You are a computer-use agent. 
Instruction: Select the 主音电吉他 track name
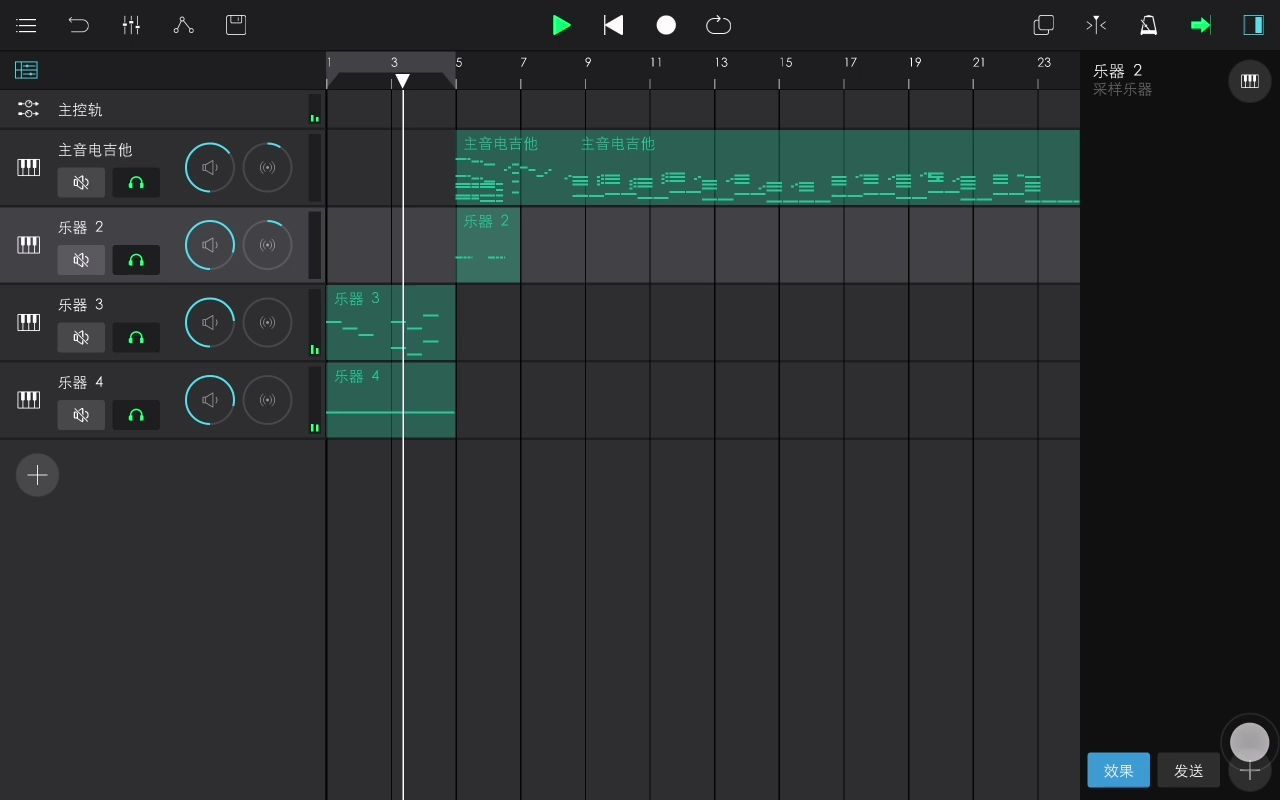coord(95,150)
